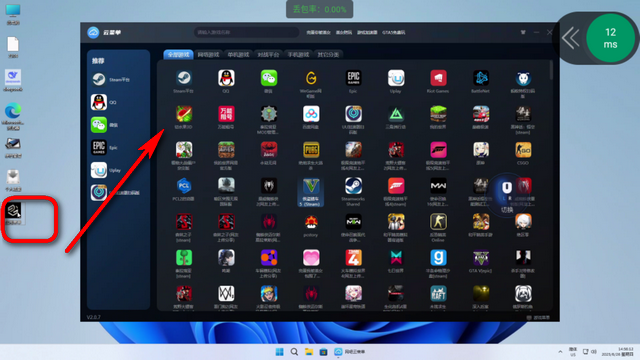
Task: Click the GTA5 quick link in header
Action: click(393, 32)
